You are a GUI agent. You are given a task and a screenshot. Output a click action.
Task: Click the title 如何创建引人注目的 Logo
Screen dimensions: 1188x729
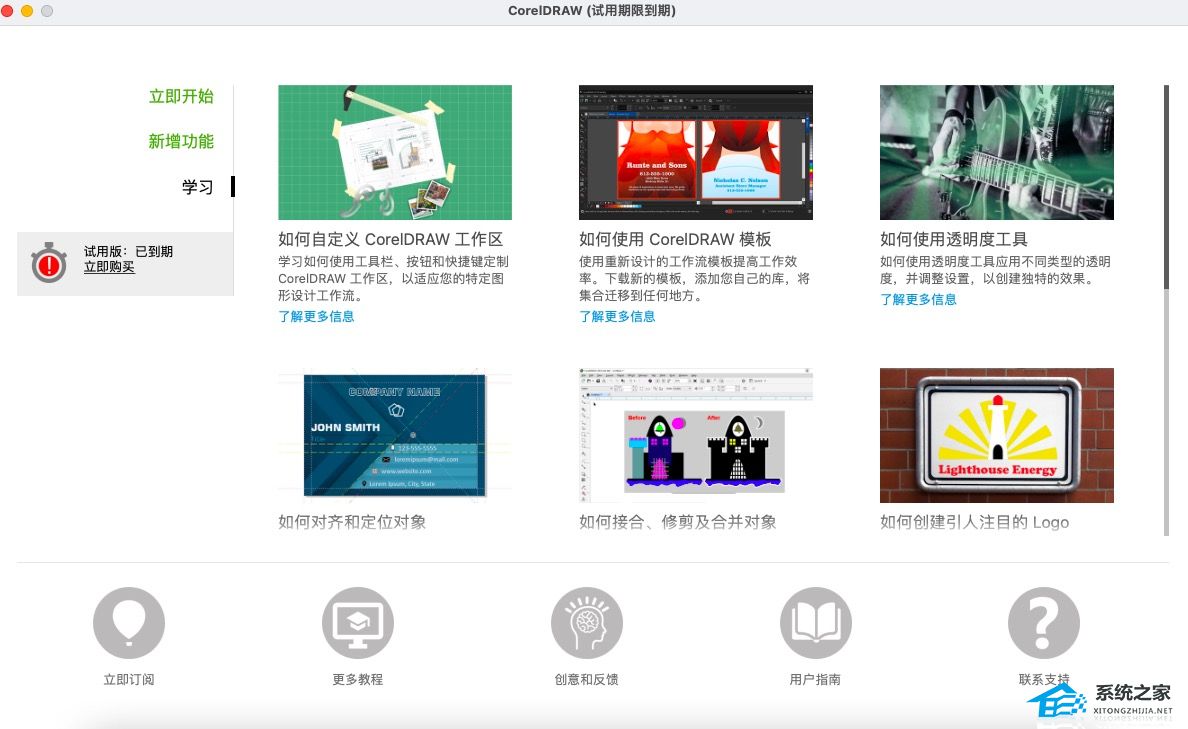(974, 522)
